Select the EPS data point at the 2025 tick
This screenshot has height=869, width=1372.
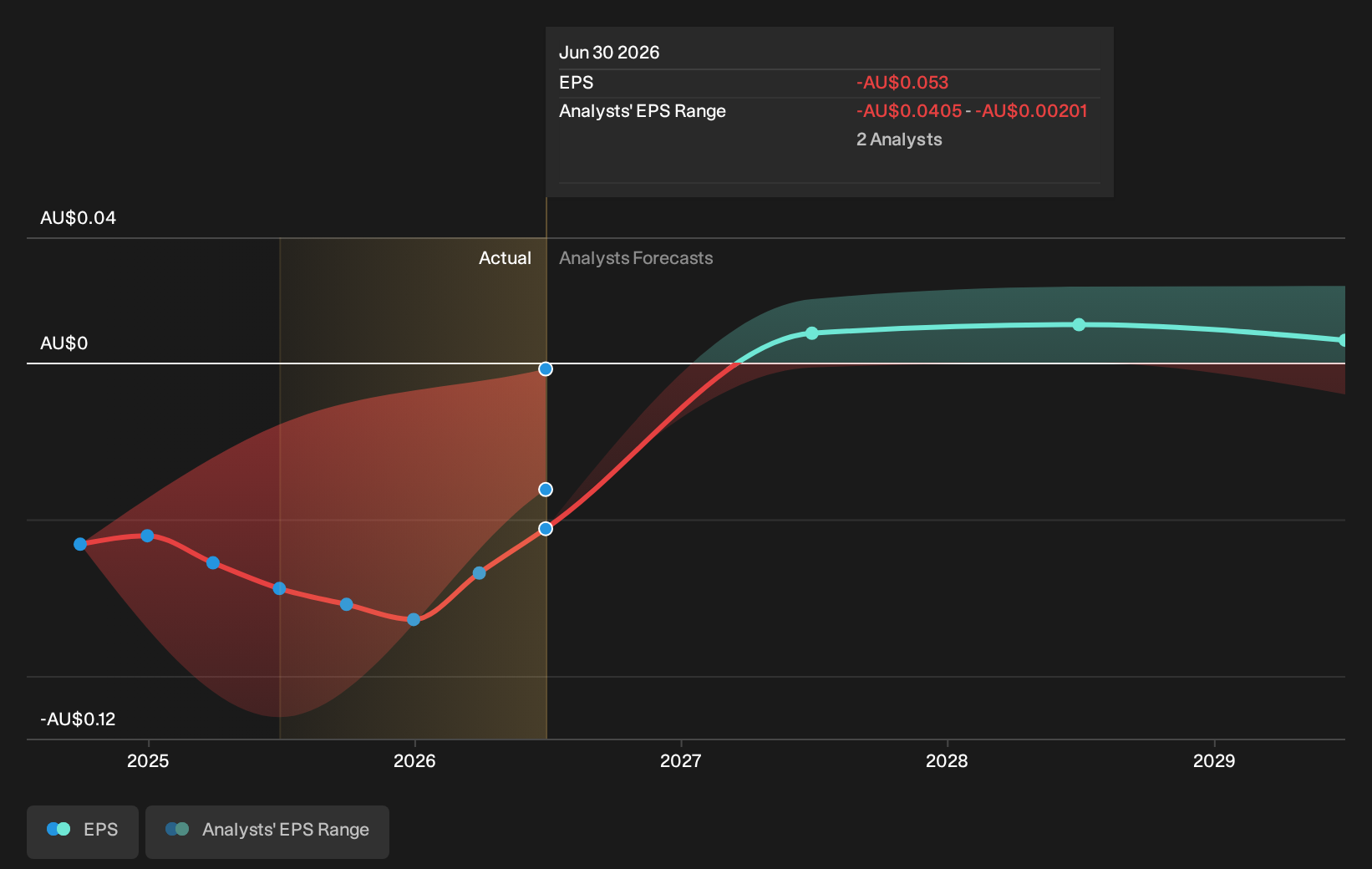tap(147, 536)
